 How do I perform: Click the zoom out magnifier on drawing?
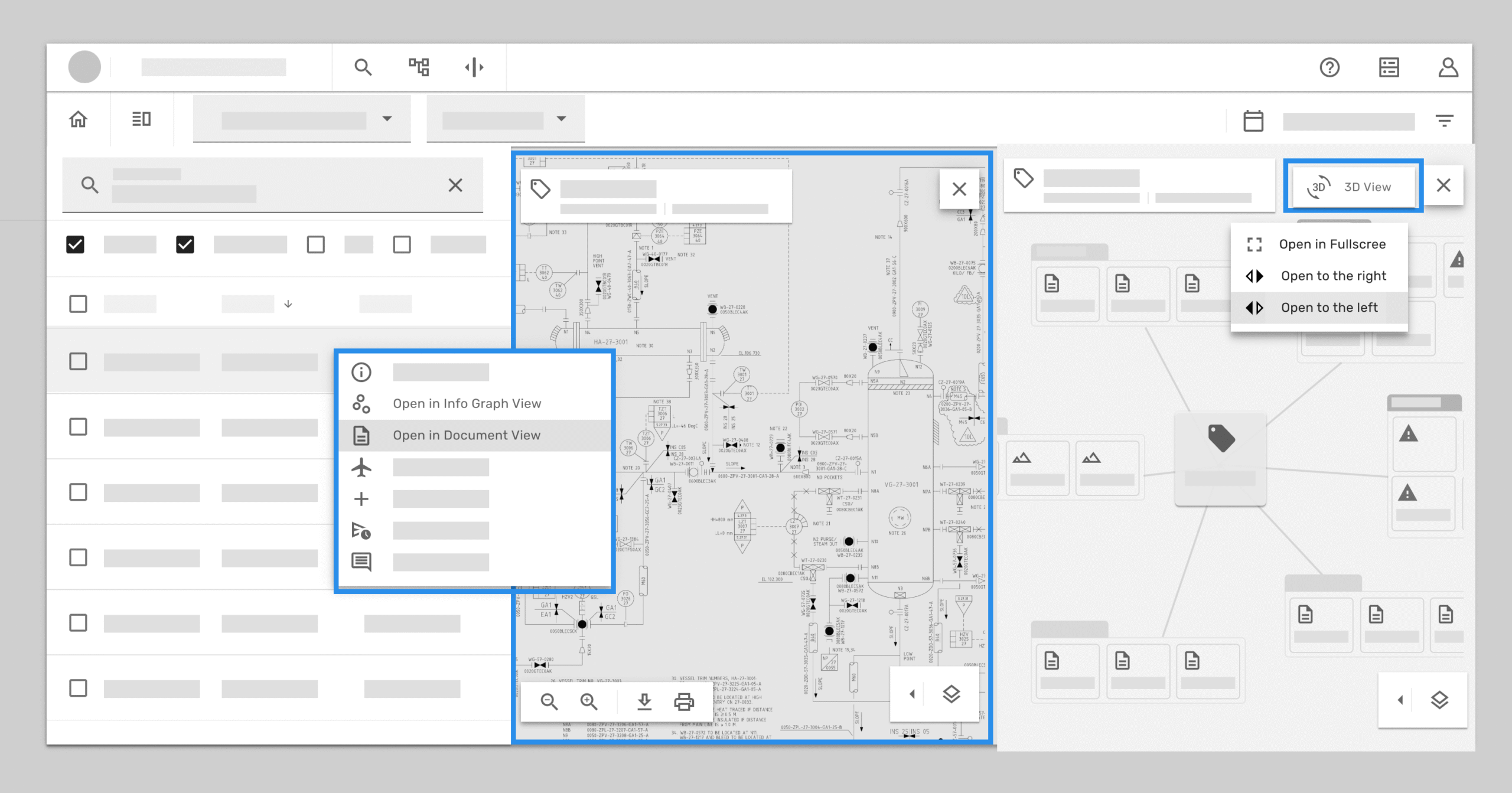coord(549,701)
